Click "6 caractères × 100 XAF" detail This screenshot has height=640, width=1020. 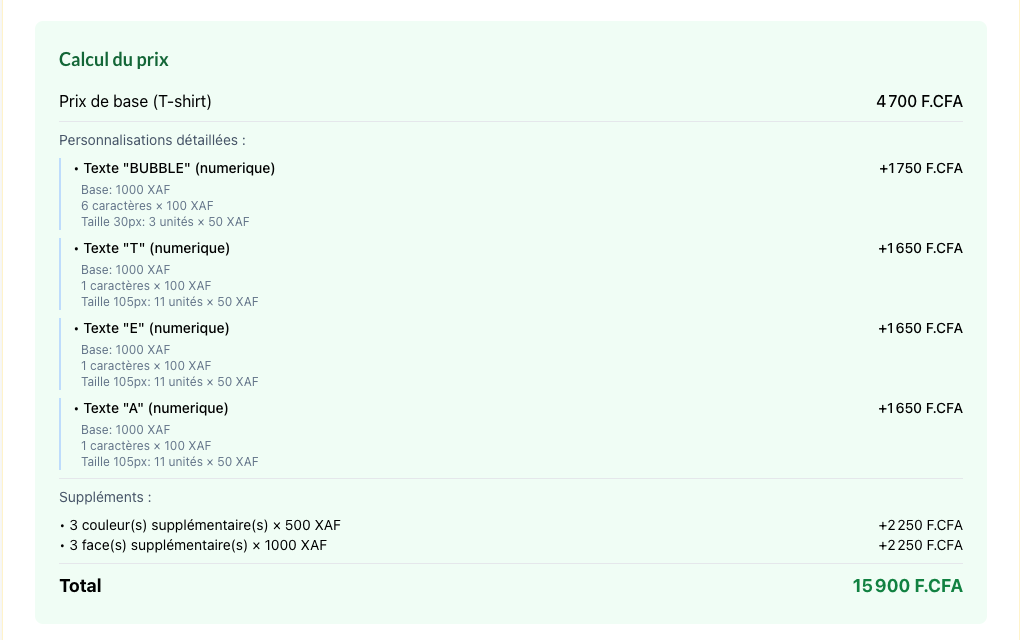[x=147, y=206]
